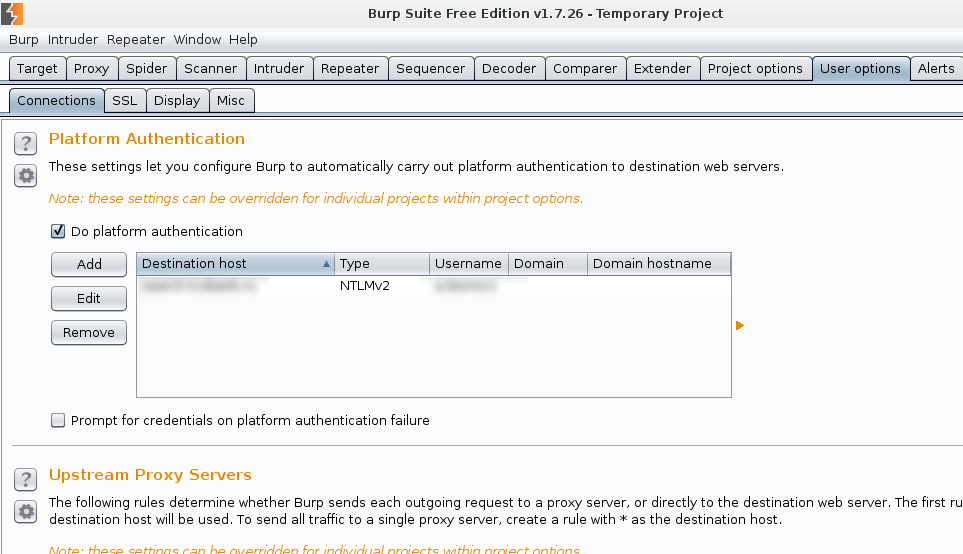The width and height of the screenshot is (963, 554).
Task: Open Platform Authentication gear settings icon
Action: tap(25, 176)
